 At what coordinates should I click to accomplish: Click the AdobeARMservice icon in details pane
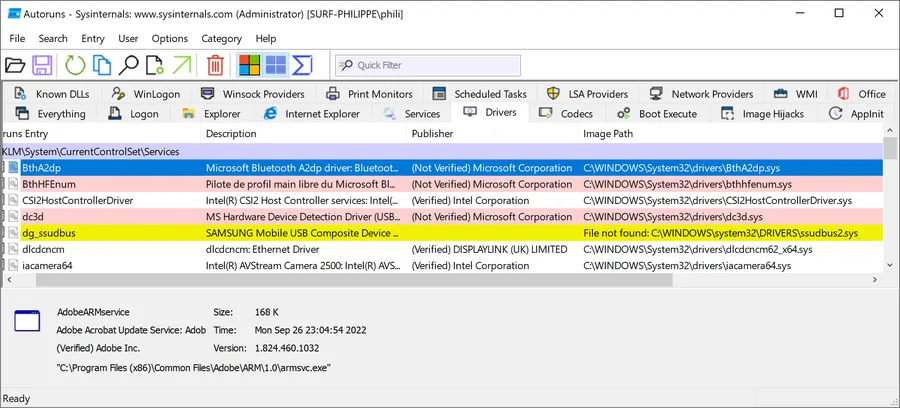coord(27,321)
